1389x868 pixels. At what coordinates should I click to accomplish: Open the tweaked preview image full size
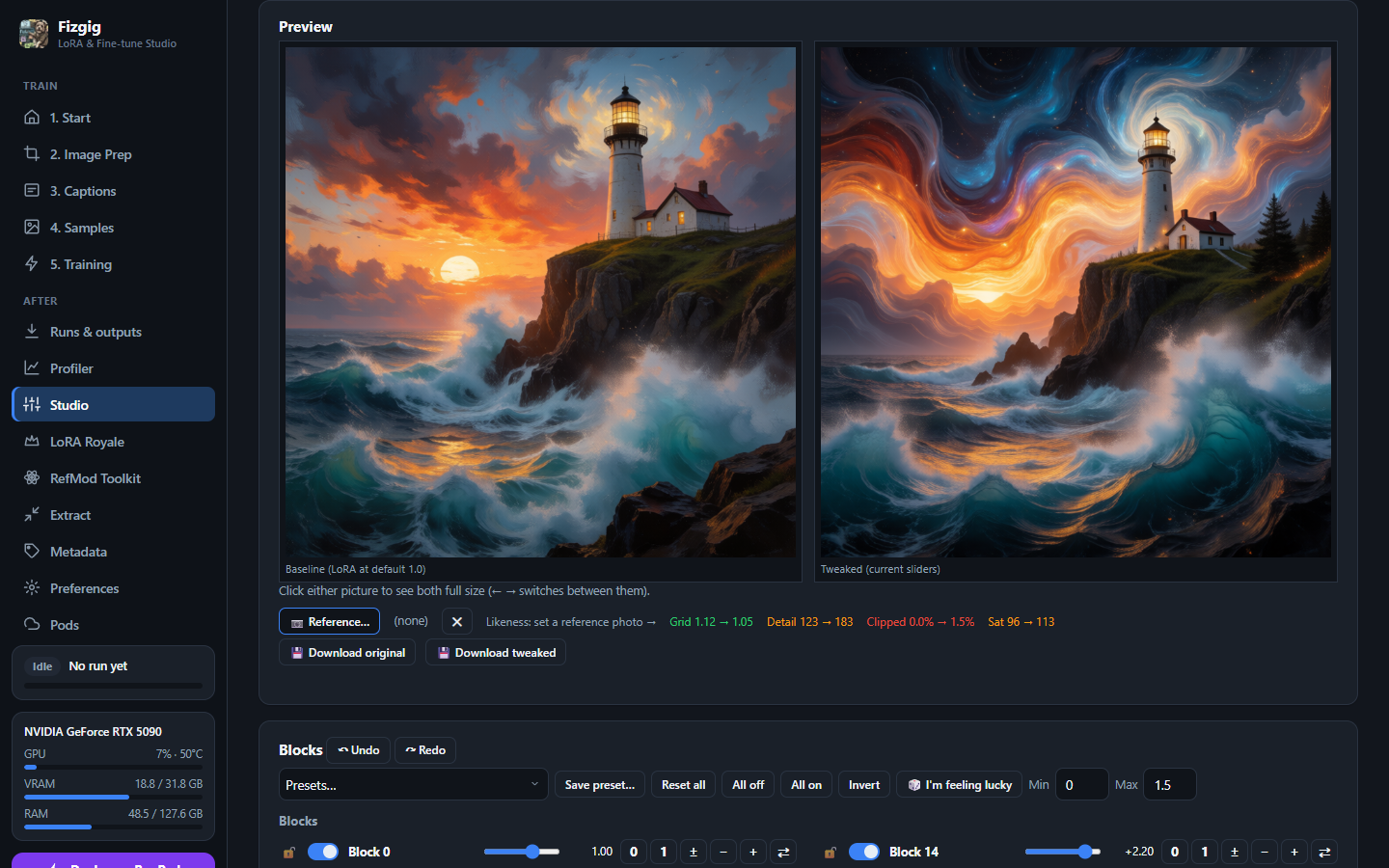1076,302
